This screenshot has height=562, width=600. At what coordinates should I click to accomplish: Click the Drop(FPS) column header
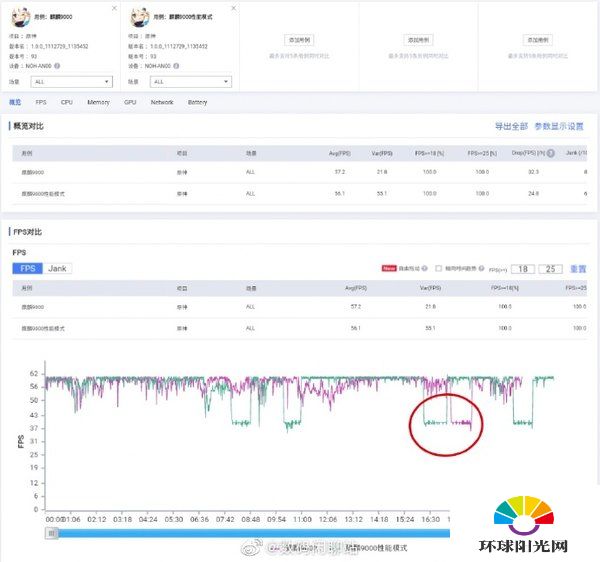(x=528, y=153)
